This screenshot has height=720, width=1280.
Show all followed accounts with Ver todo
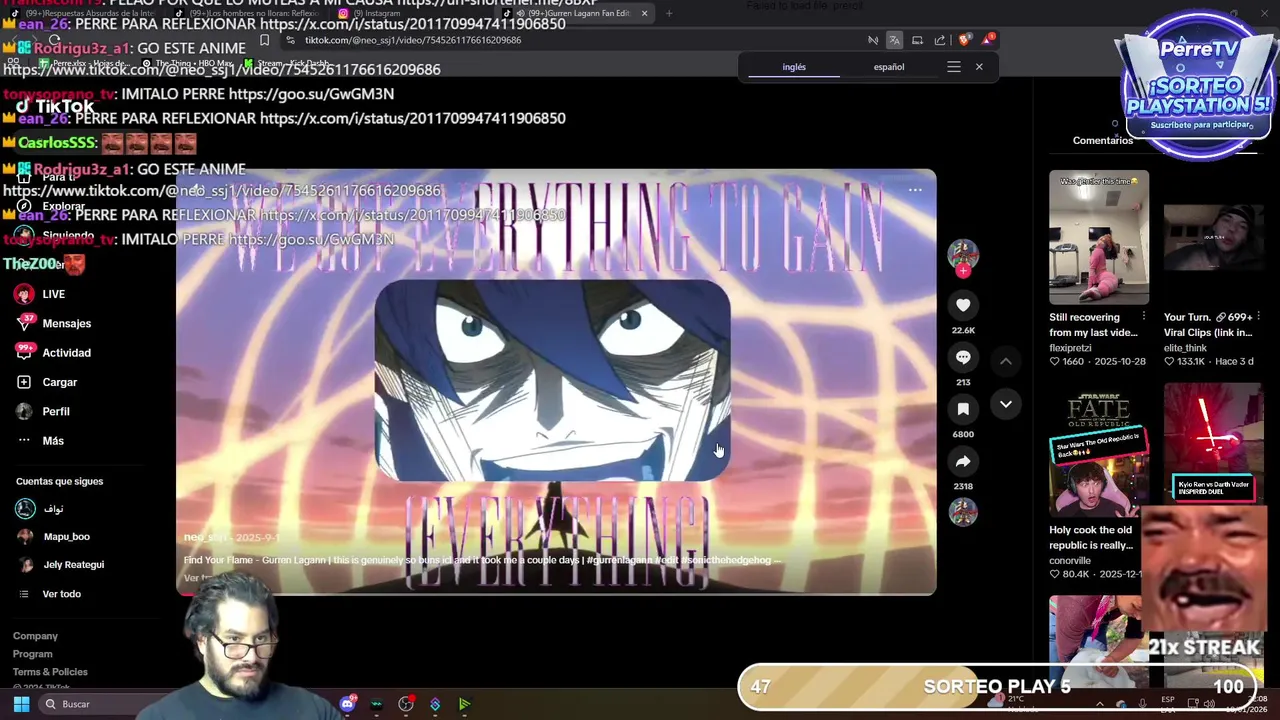[61, 594]
